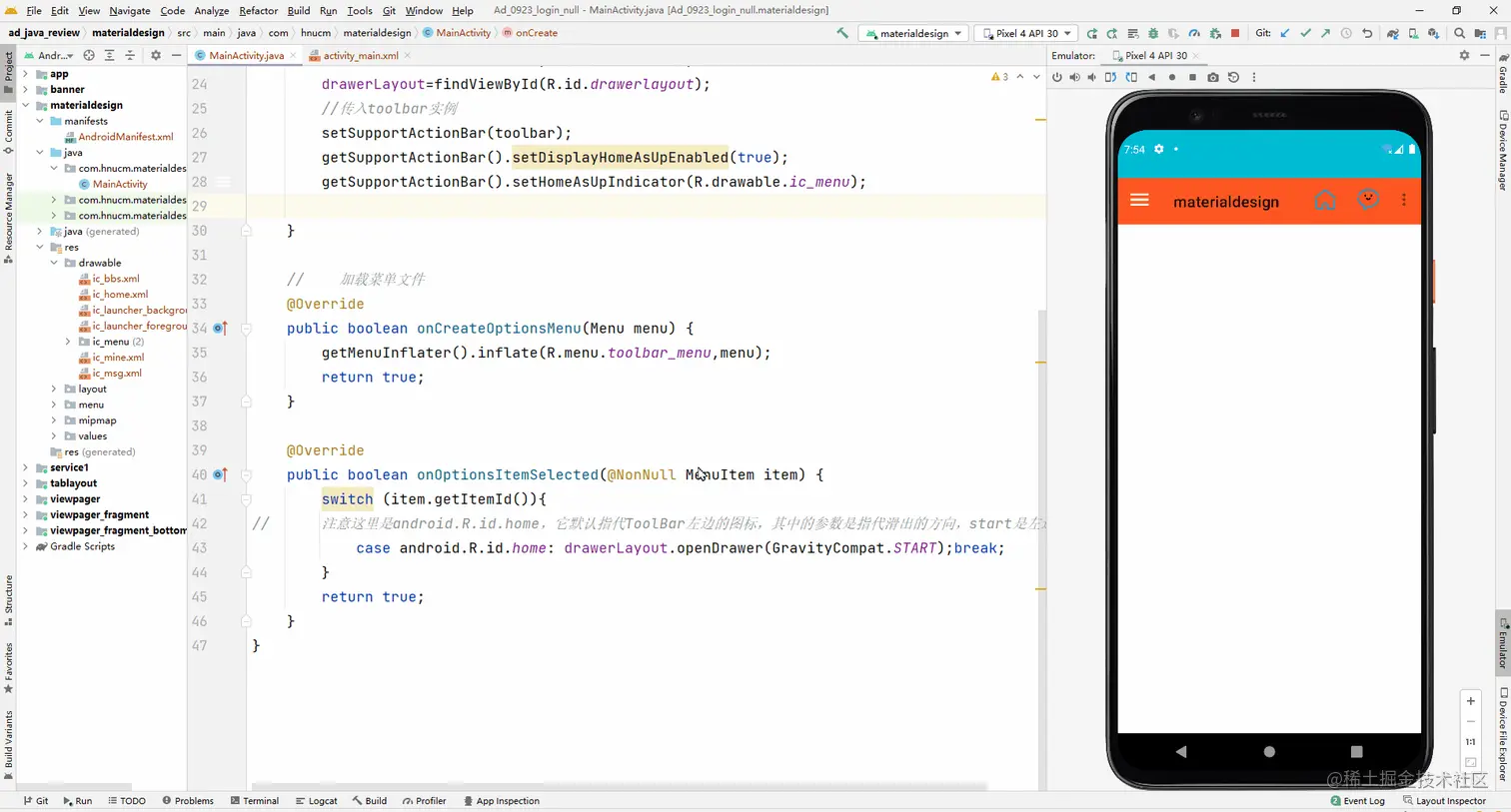
Task: Click Expand All in Project panel
Action: [x=109, y=55]
